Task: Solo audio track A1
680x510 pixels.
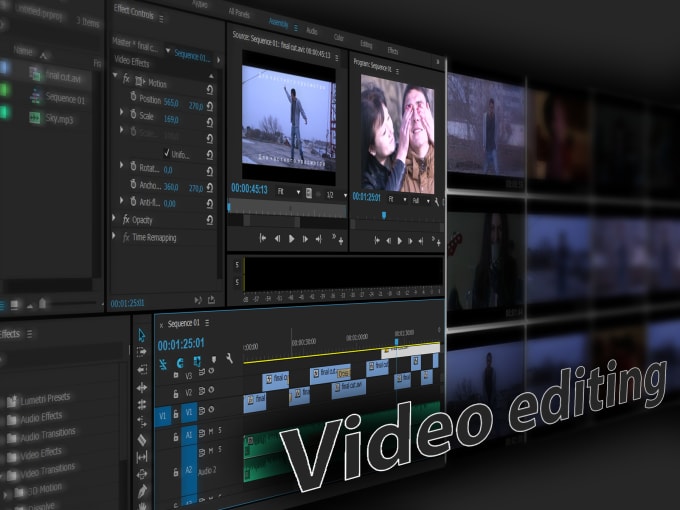Action: tap(220, 430)
